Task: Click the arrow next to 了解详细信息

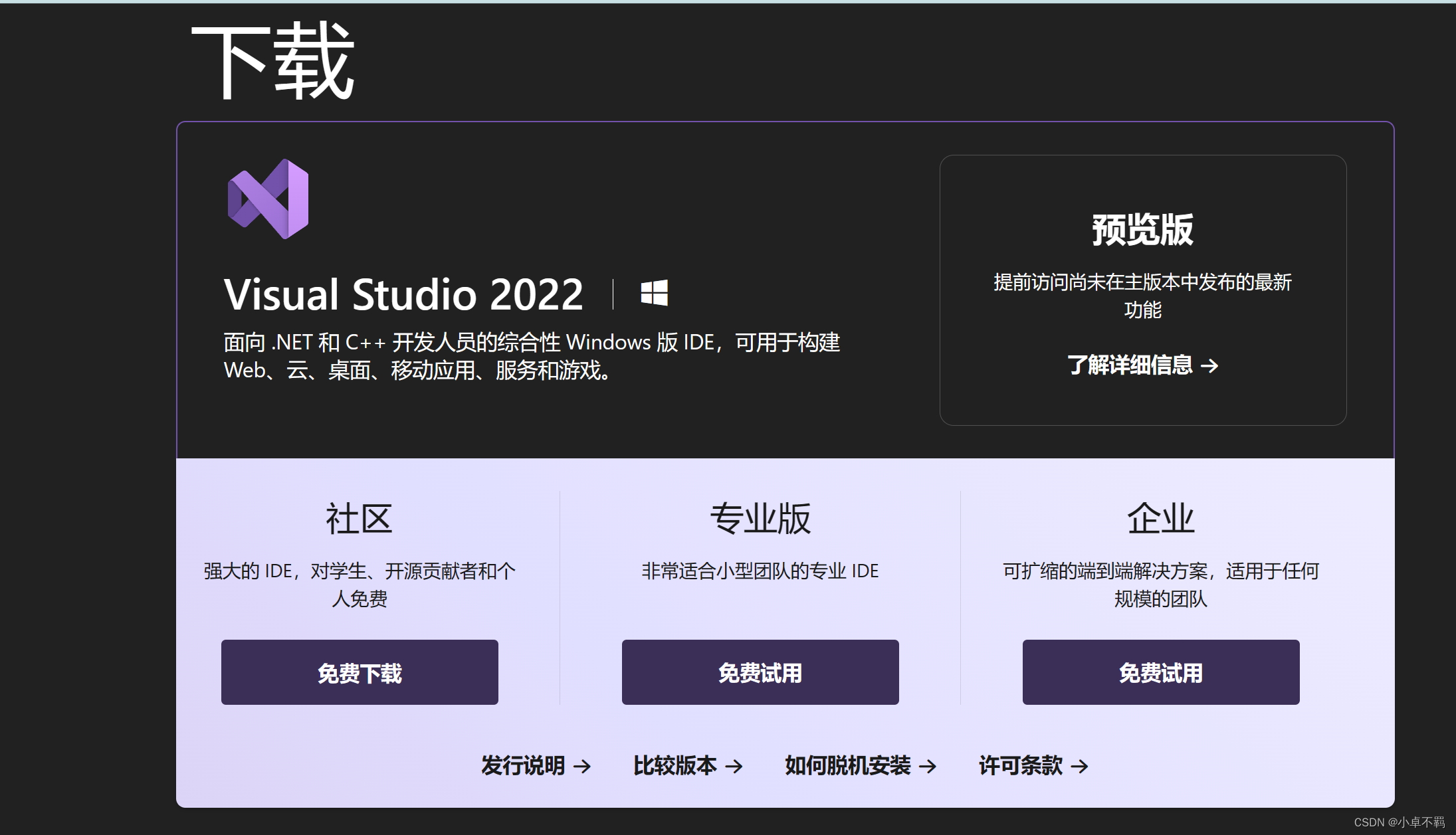Action: point(1211,366)
